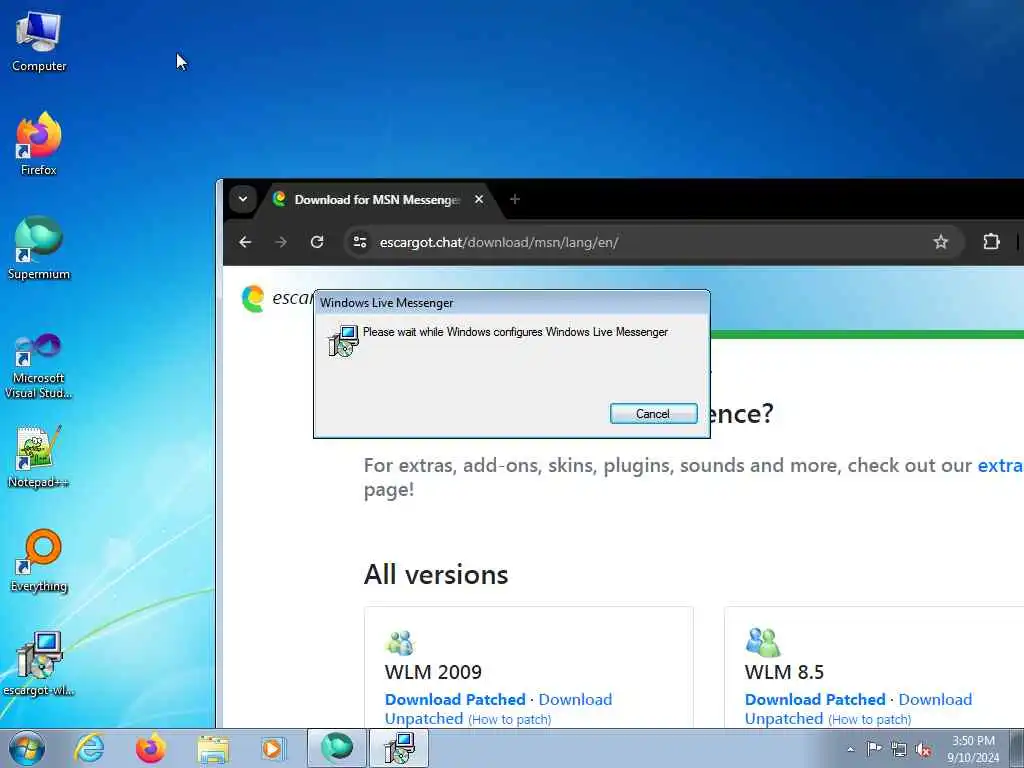Open How to patch for WLM 8.5

tap(869, 720)
